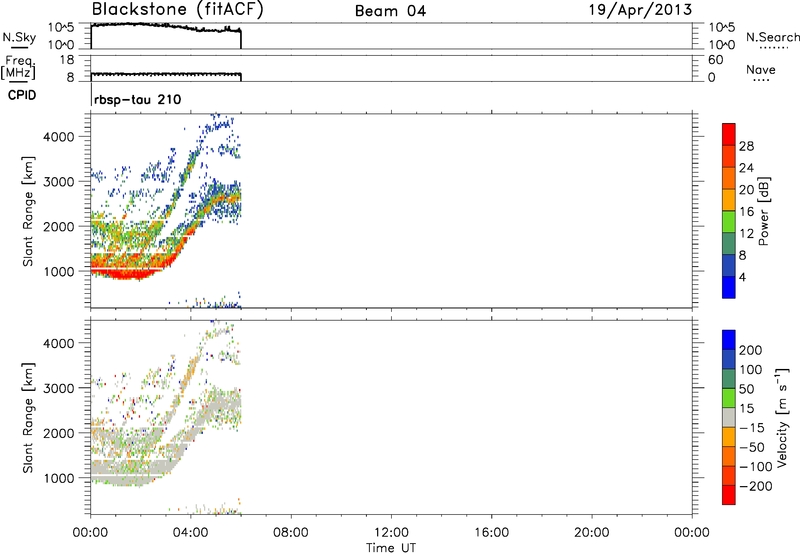Click the 'Nave' legend label
The image size is (800, 554).
[x=761, y=69]
